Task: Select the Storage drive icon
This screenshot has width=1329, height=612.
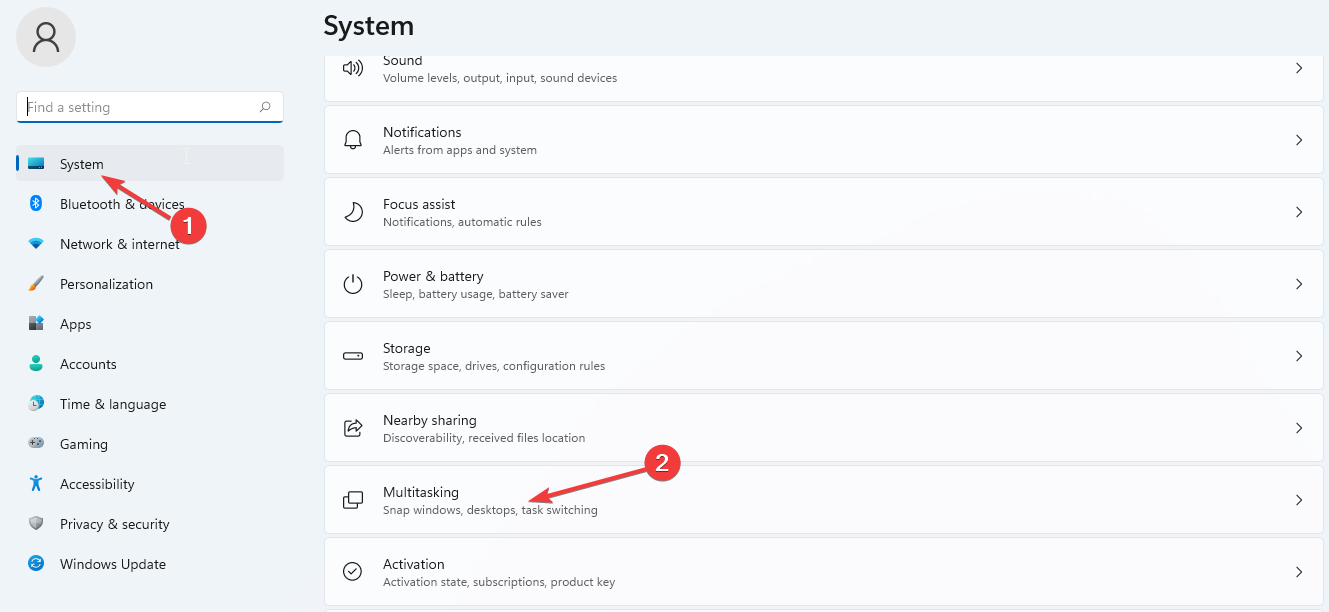Action: [352, 355]
